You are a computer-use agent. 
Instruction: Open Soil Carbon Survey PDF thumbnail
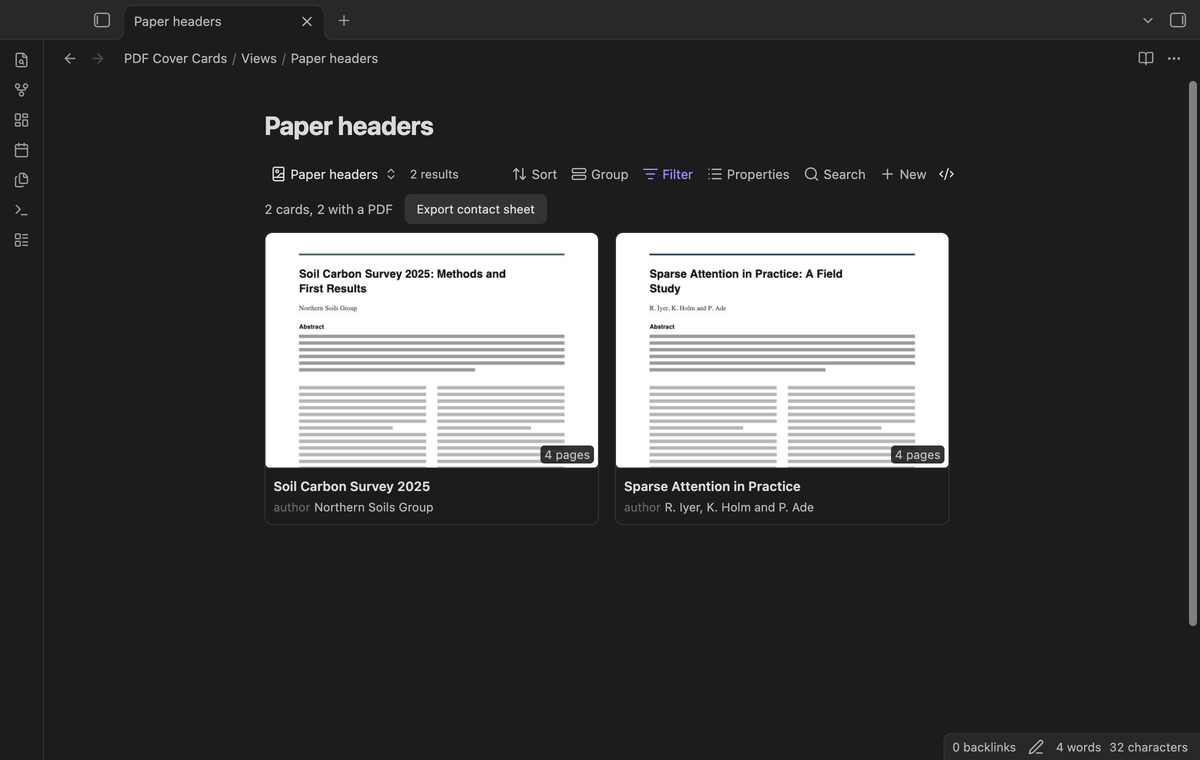(432, 350)
